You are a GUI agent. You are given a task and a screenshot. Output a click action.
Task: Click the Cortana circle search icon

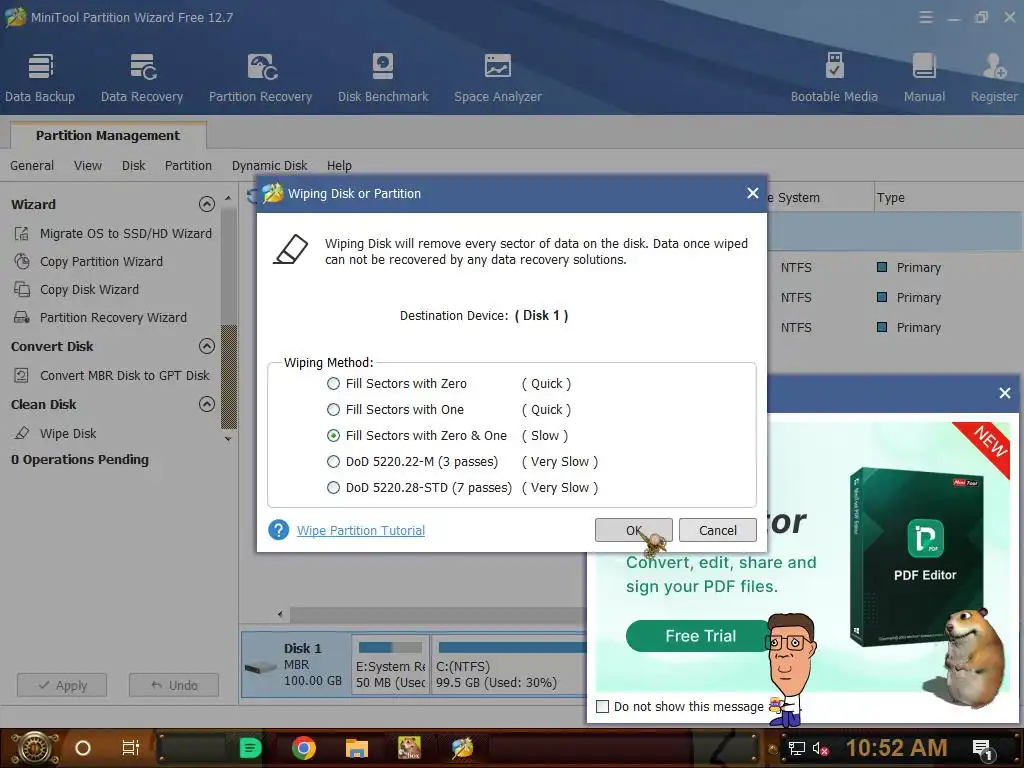(82, 748)
